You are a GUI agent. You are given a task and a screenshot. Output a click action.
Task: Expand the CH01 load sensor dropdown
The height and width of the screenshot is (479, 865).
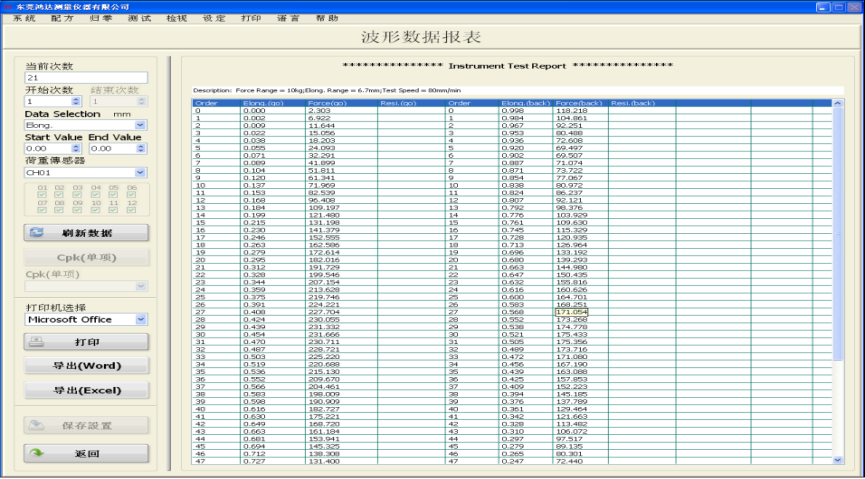tap(140, 172)
